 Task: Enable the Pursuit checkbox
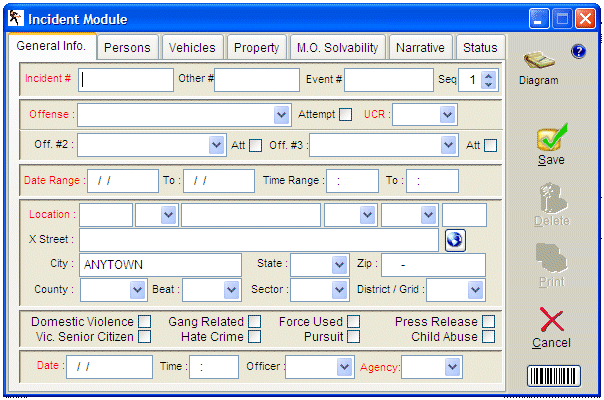(x=353, y=336)
